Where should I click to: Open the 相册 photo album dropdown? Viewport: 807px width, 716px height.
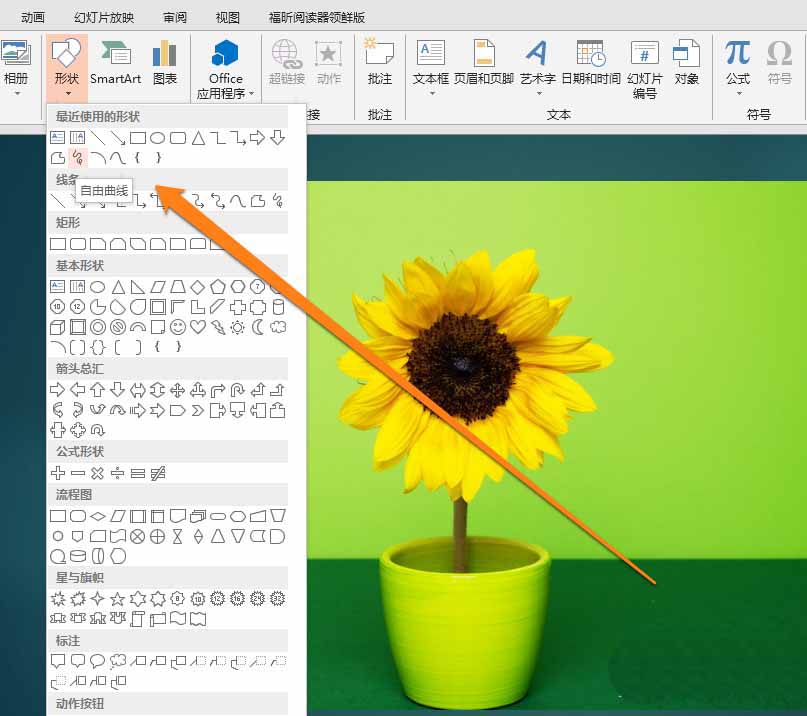tap(15, 68)
